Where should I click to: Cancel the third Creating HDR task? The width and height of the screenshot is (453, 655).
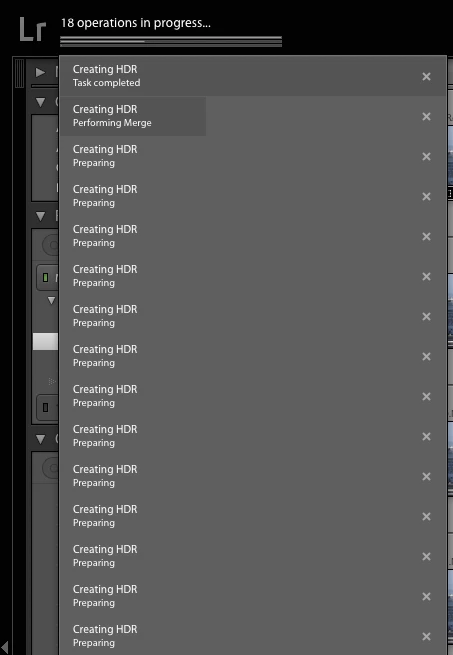pyautogui.click(x=426, y=157)
